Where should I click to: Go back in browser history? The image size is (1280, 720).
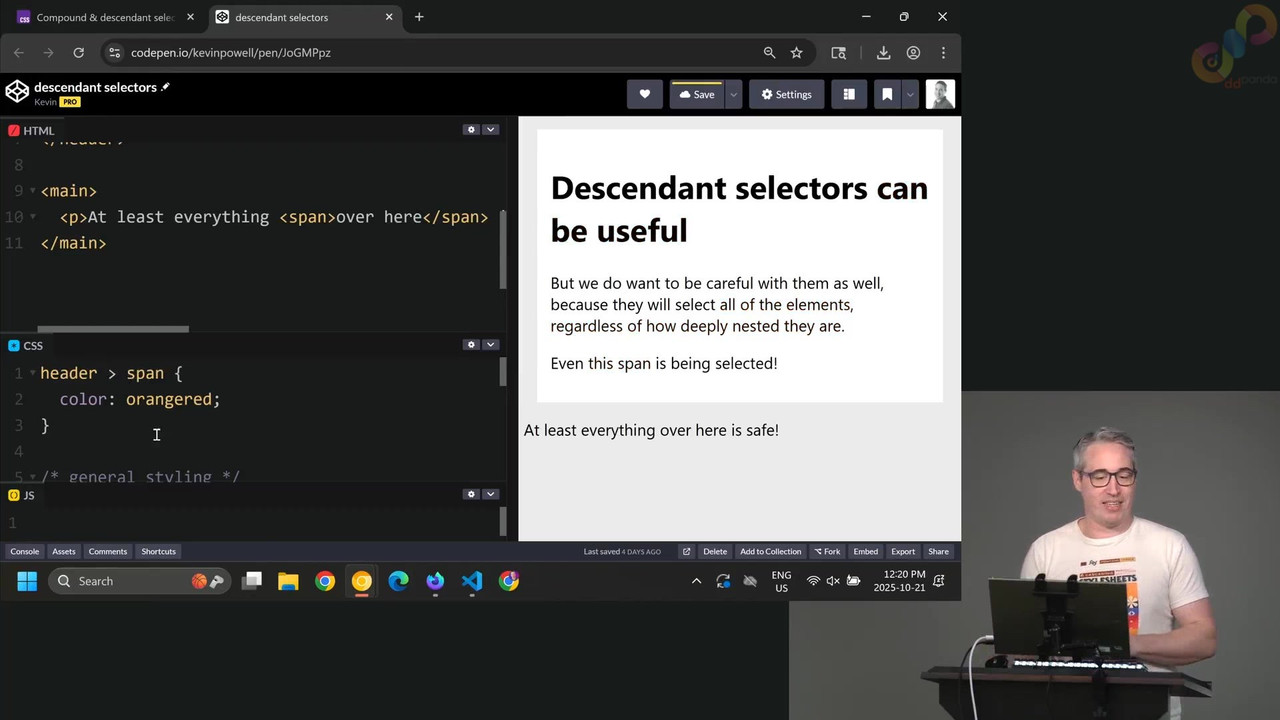coord(19,52)
